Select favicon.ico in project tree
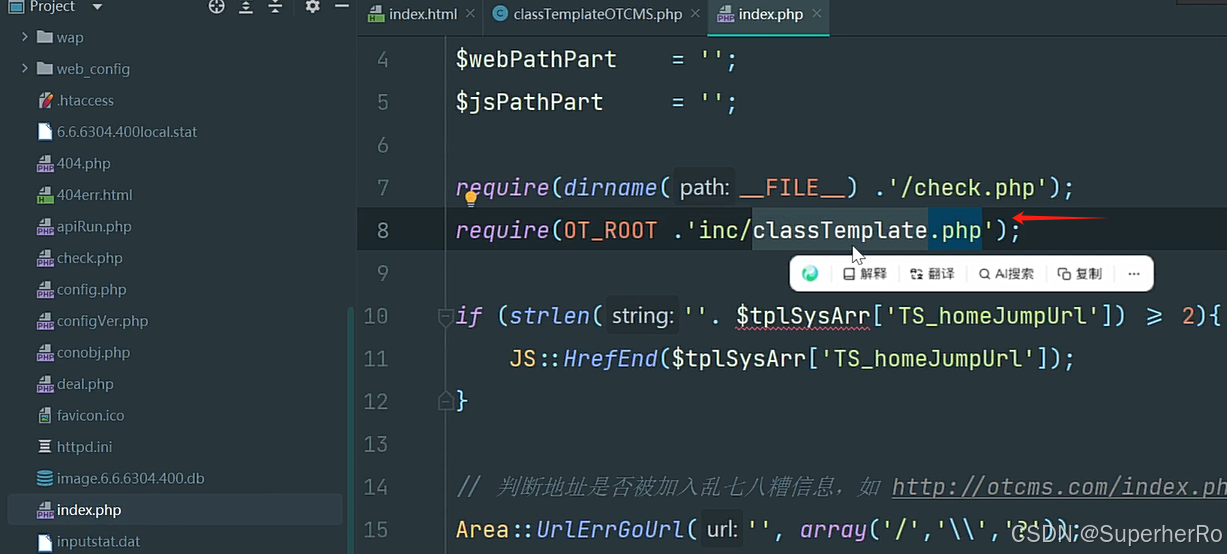Viewport: 1227px width, 554px height. [x=90, y=415]
